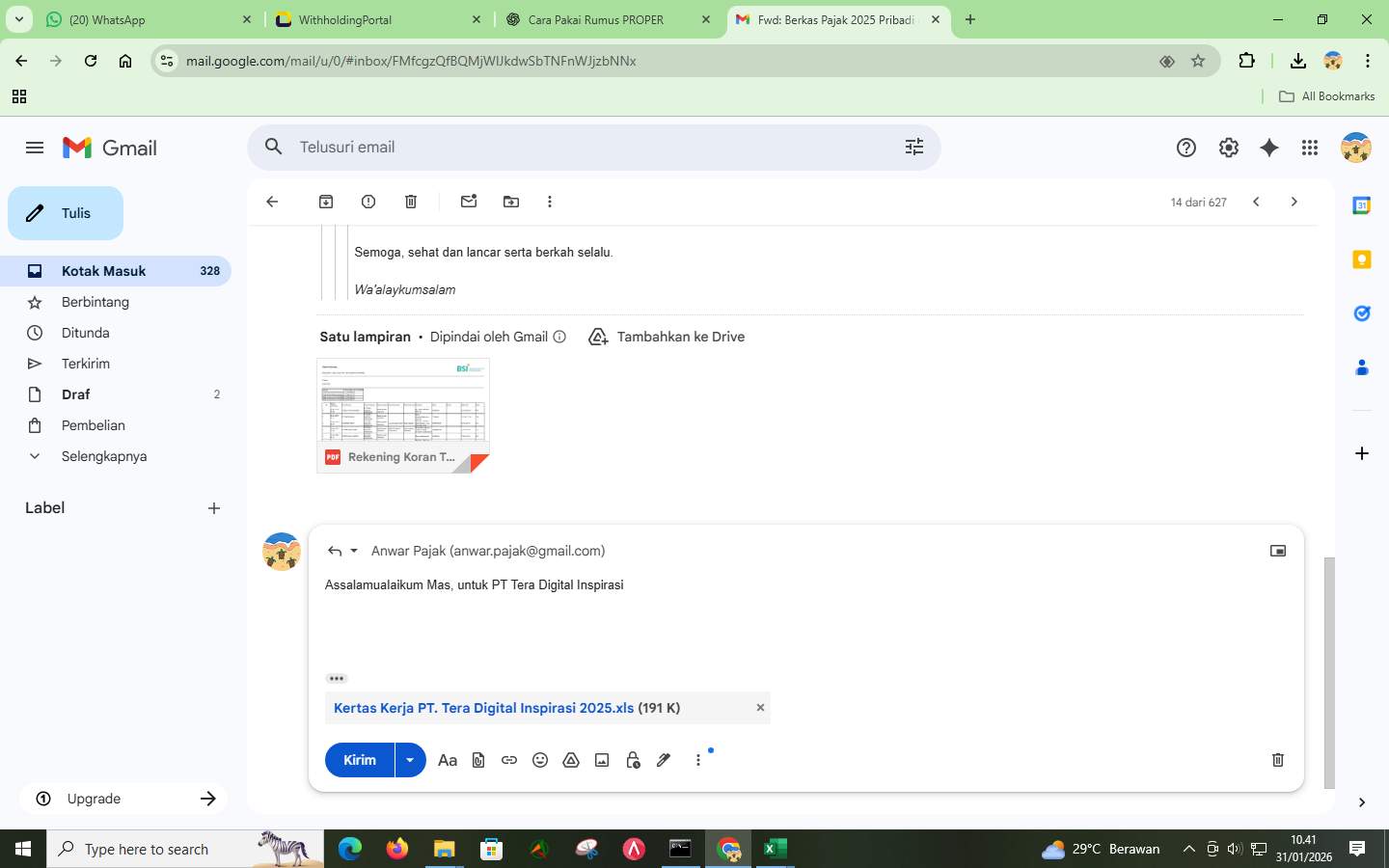Expand Selengkapnya in the sidebar
The image size is (1389, 868).
click(x=104, y=455)
